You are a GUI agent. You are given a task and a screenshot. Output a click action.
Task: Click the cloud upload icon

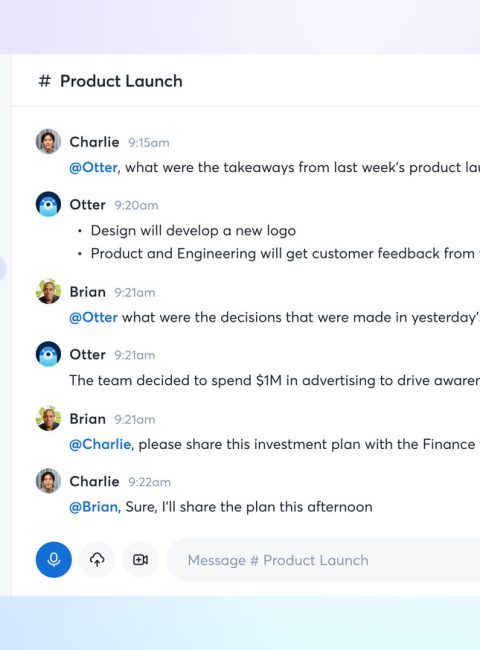(x=97, y=560)
